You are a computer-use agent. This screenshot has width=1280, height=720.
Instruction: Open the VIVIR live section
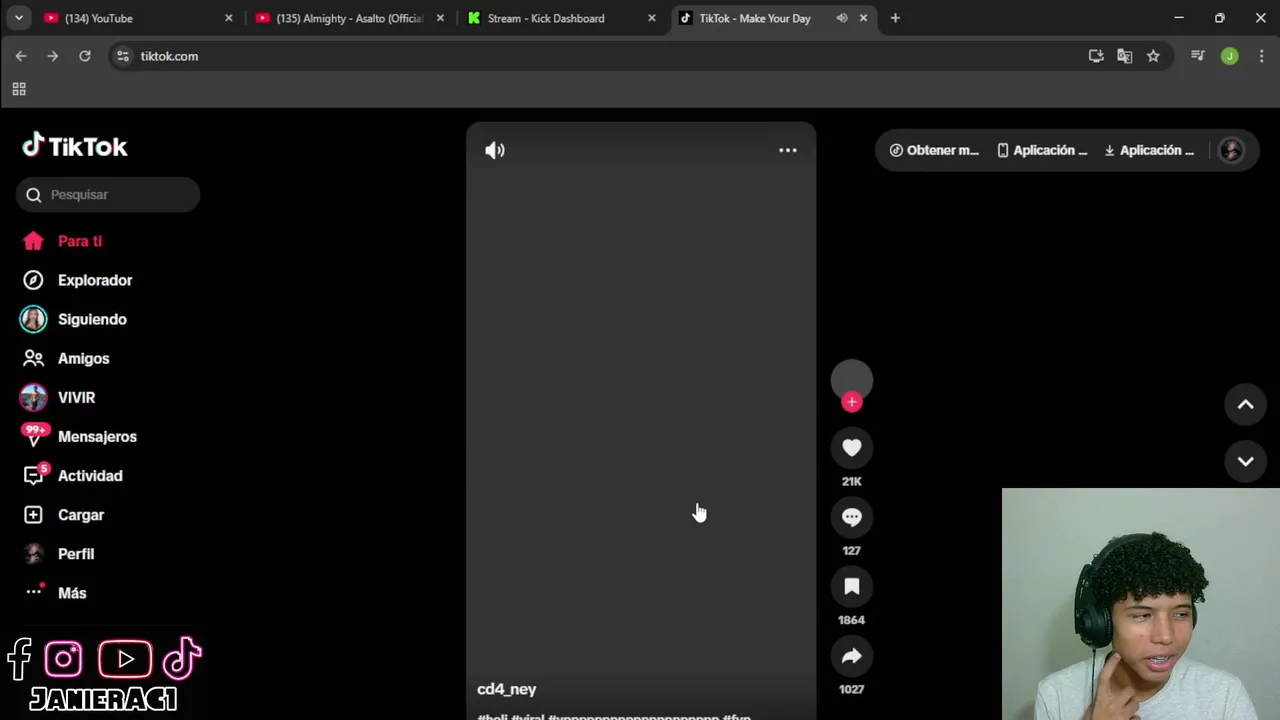58,397
